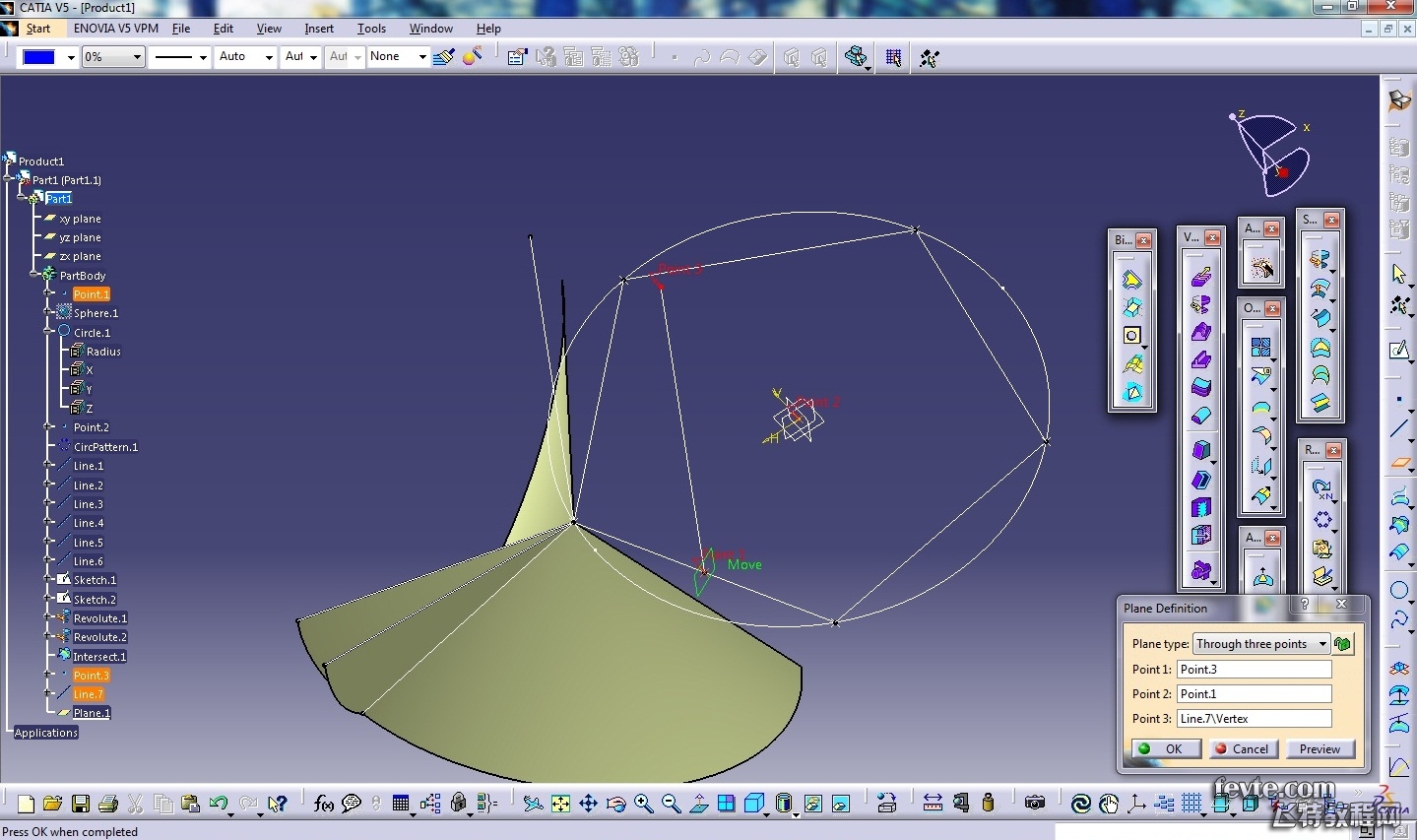The height and width of the screenshot is (840, 1417).
Task: Collapse the PartBody tree node
Action: point(34,275)
